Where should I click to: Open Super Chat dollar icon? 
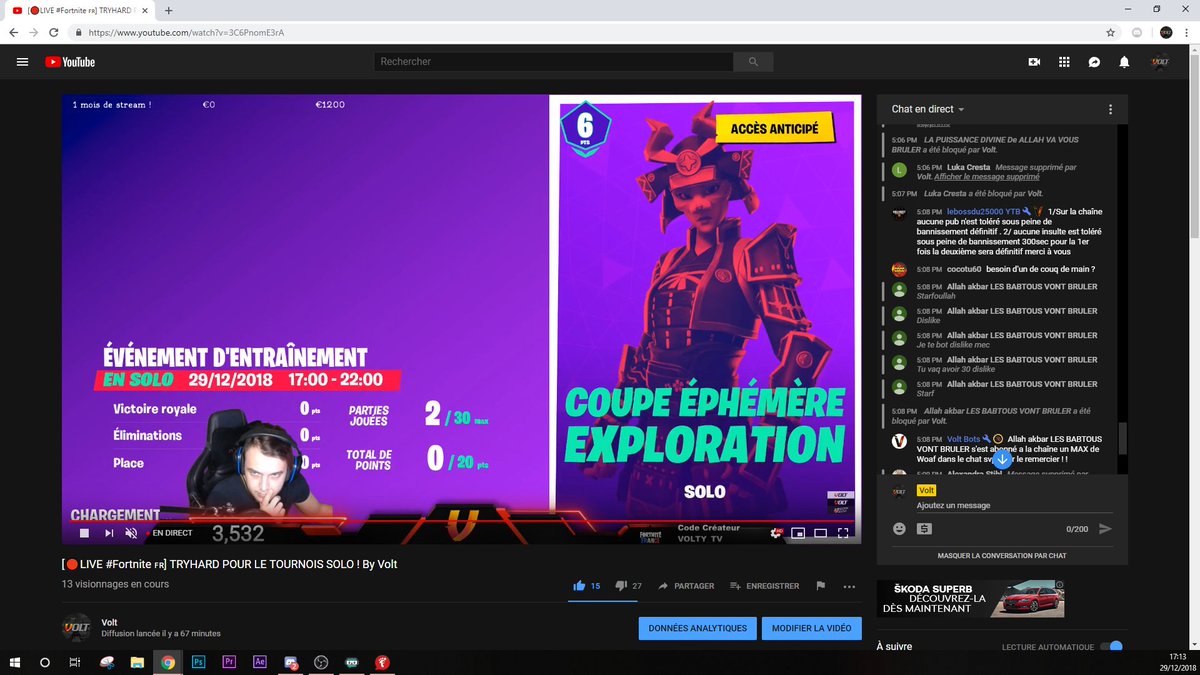[x=924, y=529]
